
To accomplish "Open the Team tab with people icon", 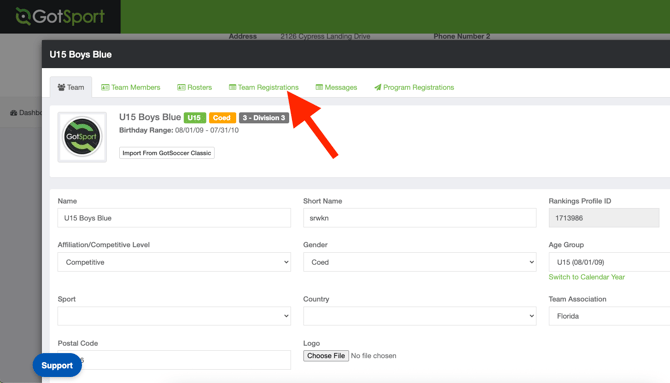I will 71,87.
